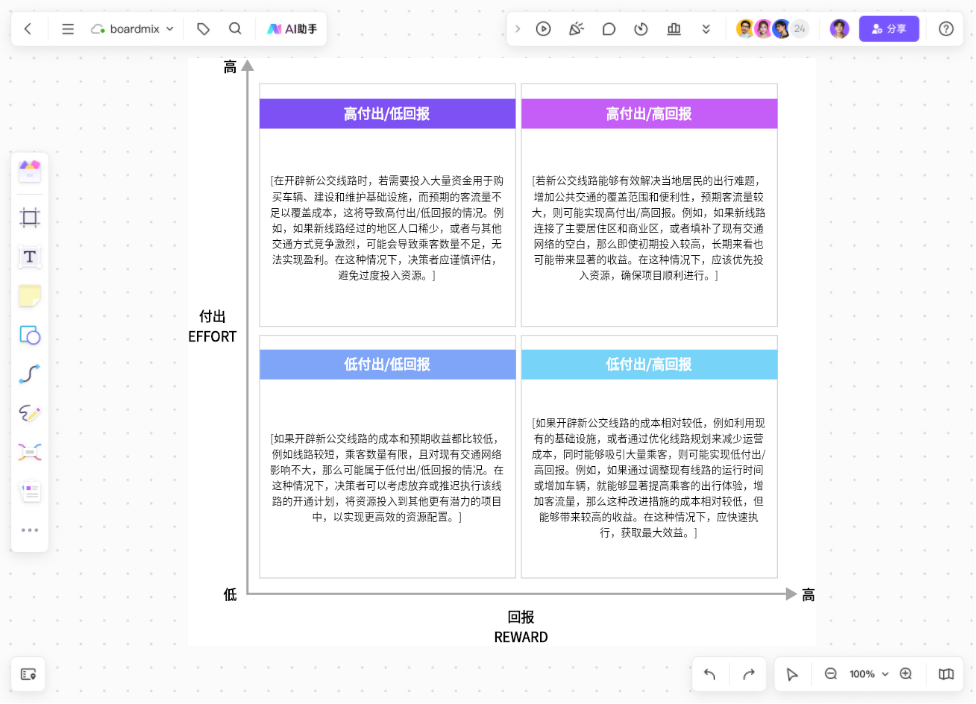The image size is (976, 704).
Task: Open the search magnifier icon
Action: pos(235,29)
